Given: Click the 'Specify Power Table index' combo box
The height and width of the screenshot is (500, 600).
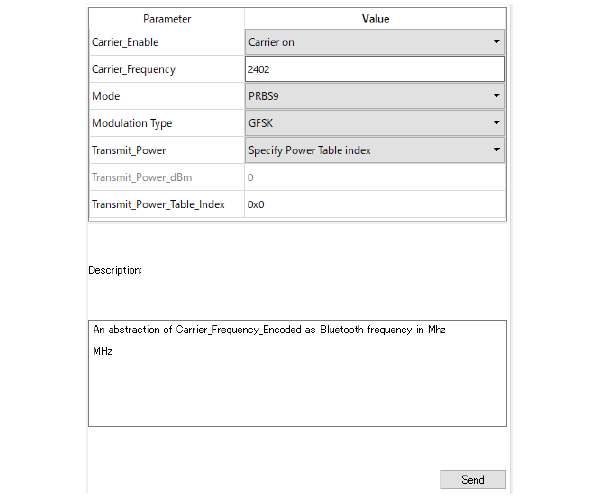Looking at the screenshot, I should (x=375, y=150).
